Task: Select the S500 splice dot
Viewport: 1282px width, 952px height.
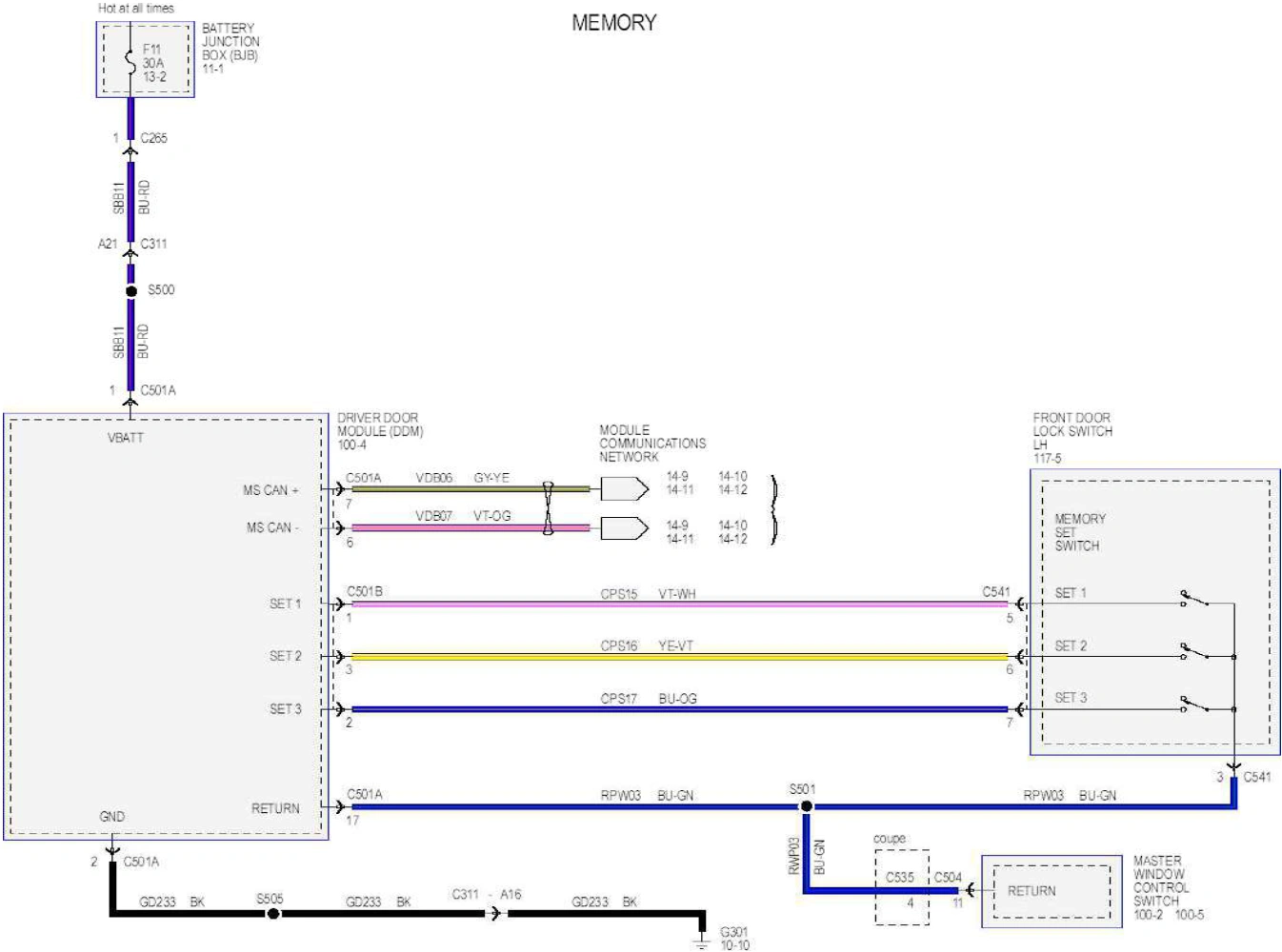Action: pyautogui.click(x=131, y=291)
